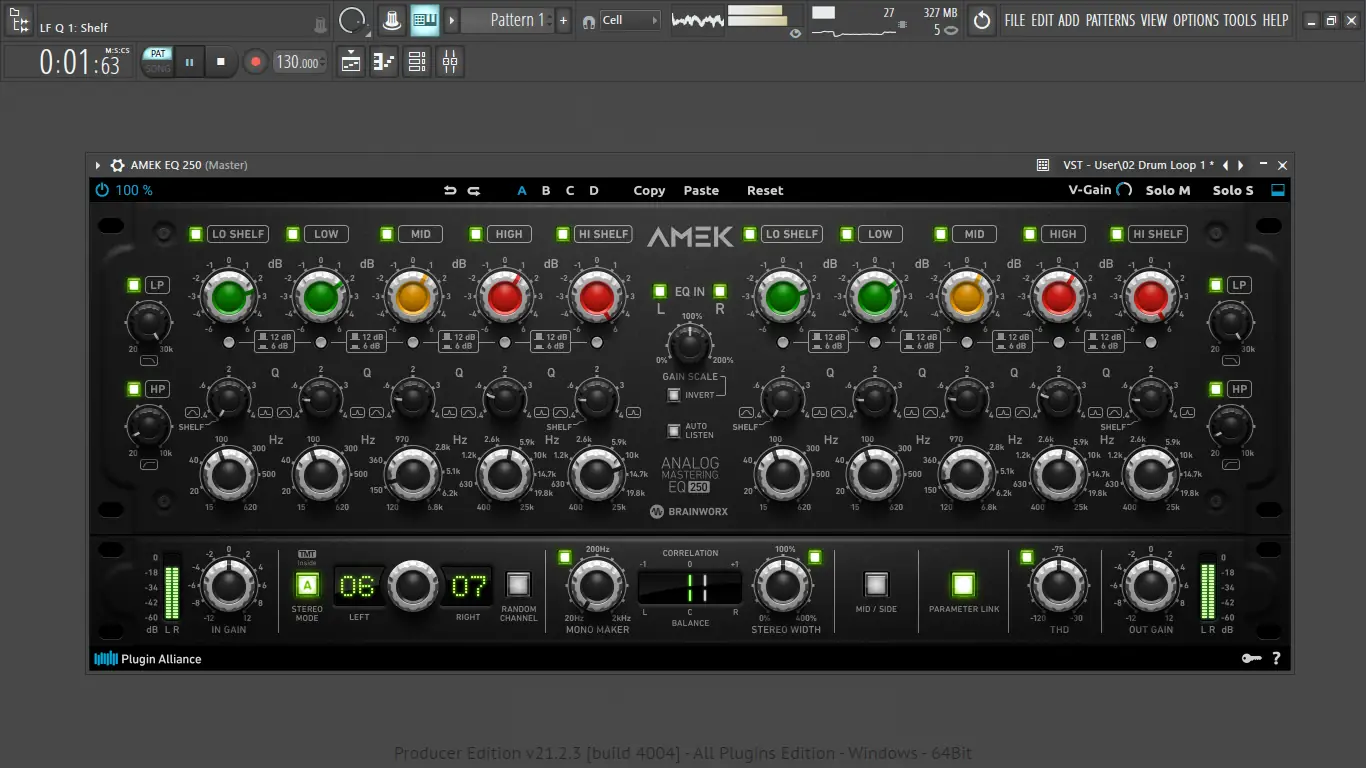Click the record button
Screen dimensions: 1366x768
coord(255,62)
